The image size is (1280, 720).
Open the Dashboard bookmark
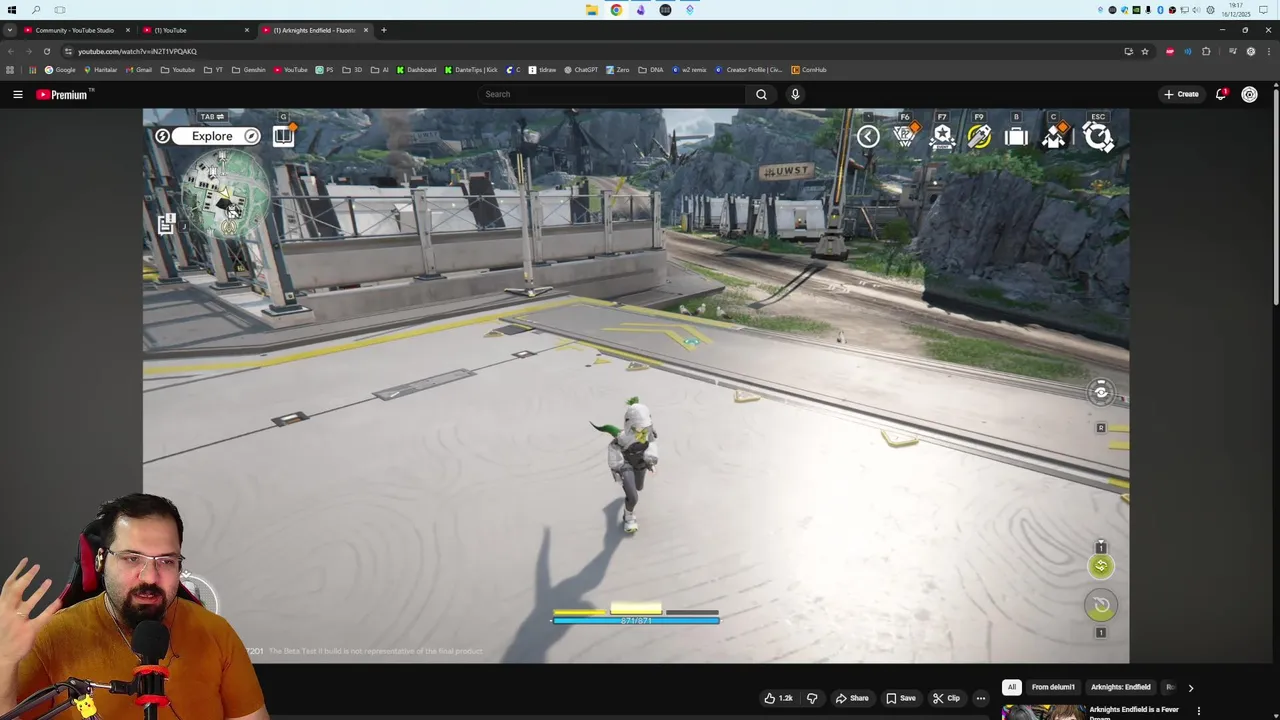pyautogui.click(x=416, y=70)
